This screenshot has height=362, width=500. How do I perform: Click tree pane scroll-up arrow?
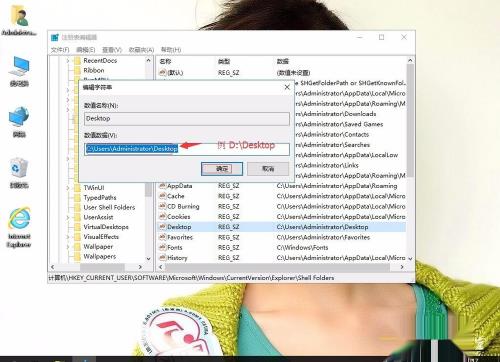click(x=149, y=60)
